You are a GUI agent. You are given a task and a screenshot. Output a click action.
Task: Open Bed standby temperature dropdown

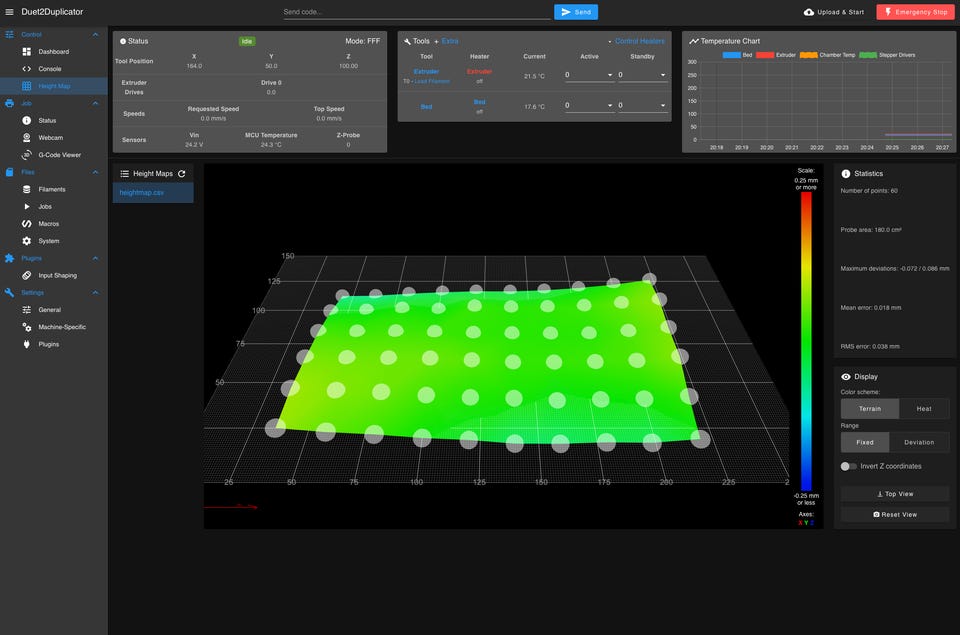pos(642,105)
